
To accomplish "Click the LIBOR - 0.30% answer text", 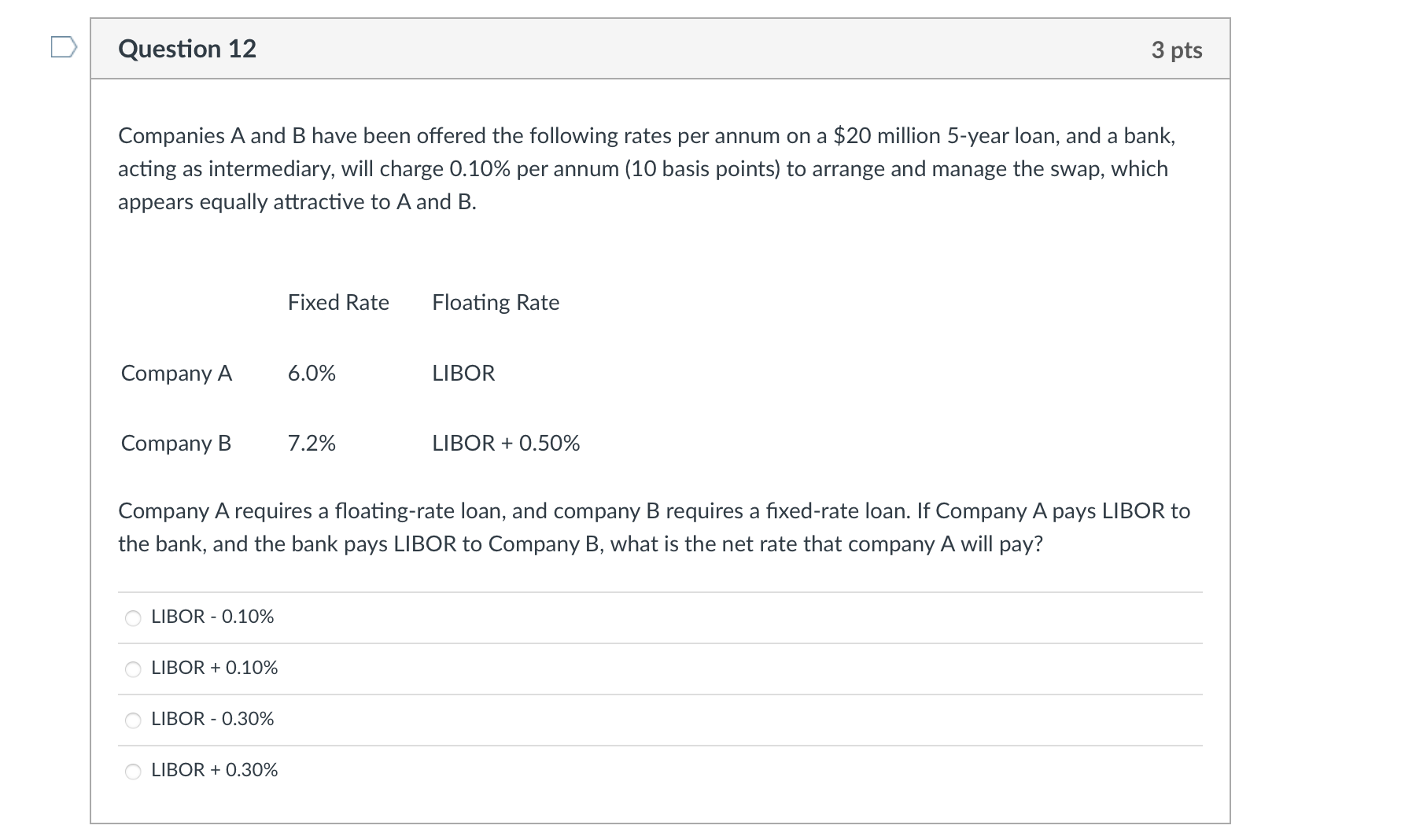I will [212, 720].
